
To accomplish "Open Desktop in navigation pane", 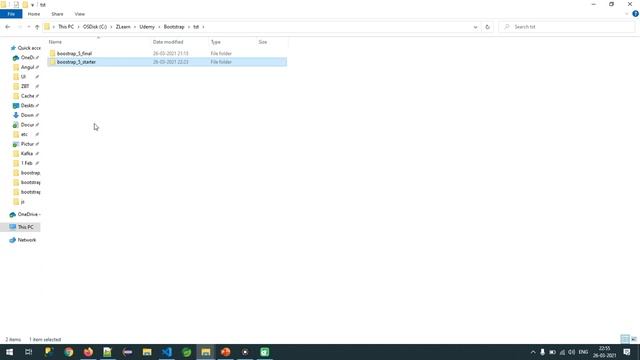I will point(25,106).
